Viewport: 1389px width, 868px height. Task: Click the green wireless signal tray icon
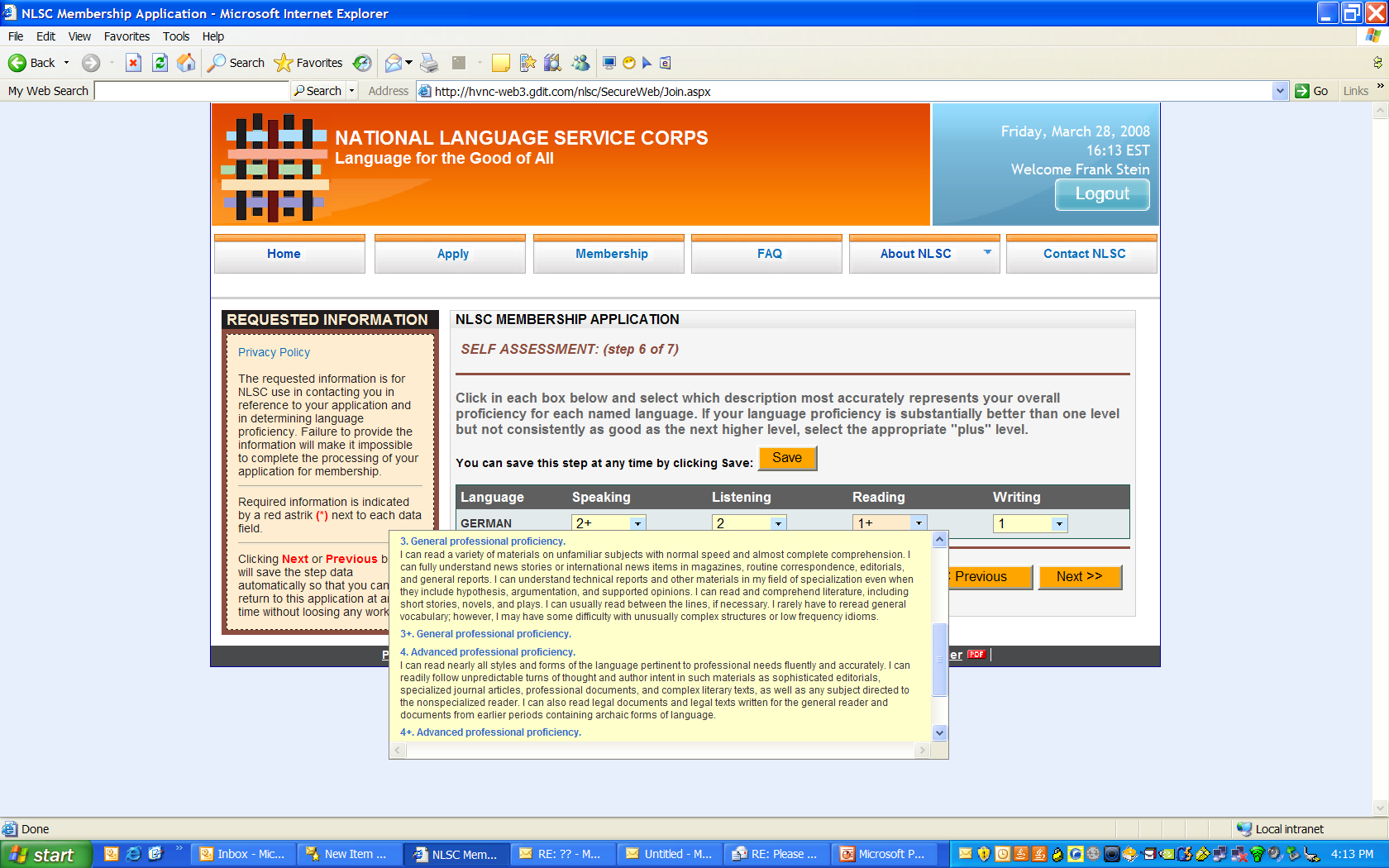1258,854
